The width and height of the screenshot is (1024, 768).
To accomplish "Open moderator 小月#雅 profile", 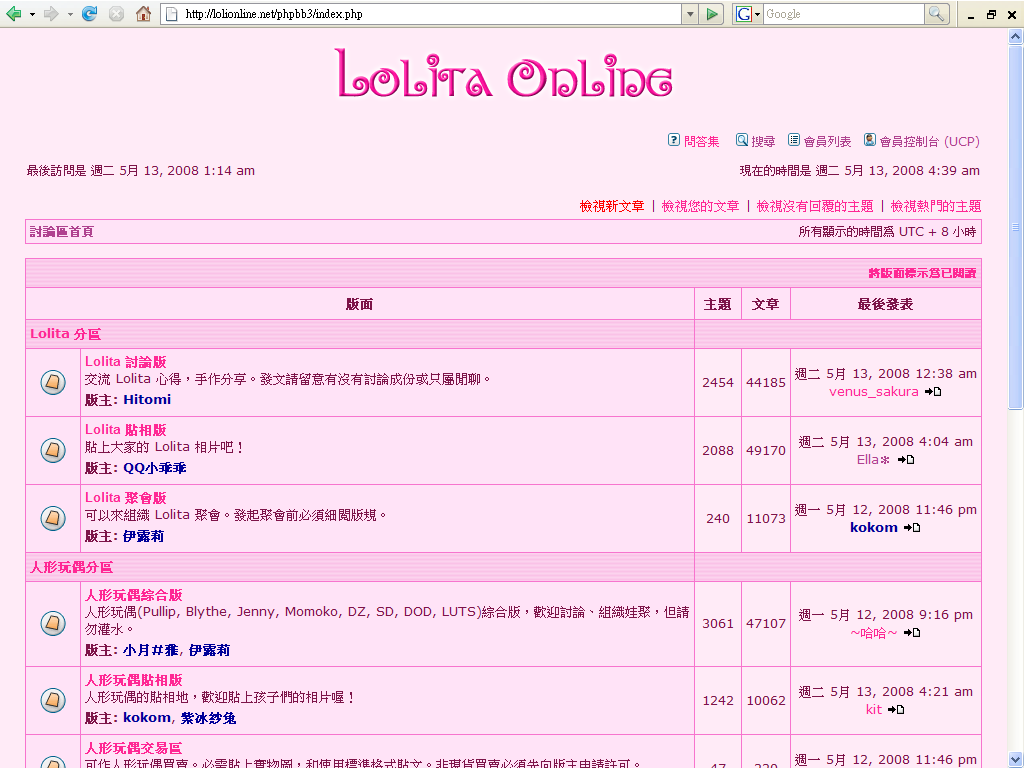I will coord(150,650).
